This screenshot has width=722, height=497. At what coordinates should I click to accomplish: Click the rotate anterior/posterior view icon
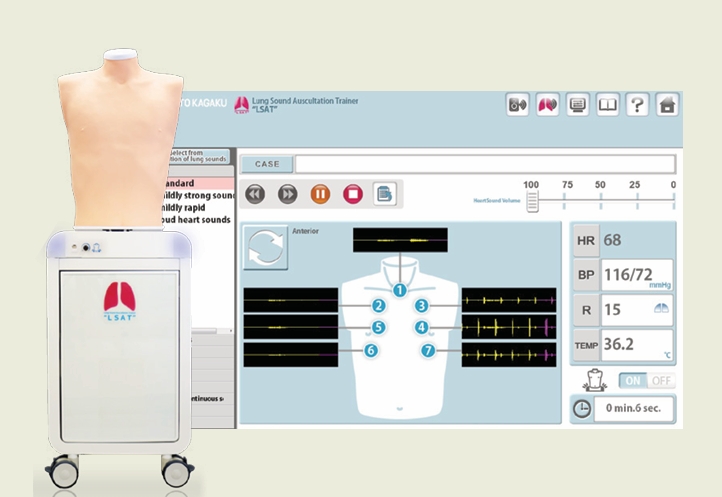(265, 247)
